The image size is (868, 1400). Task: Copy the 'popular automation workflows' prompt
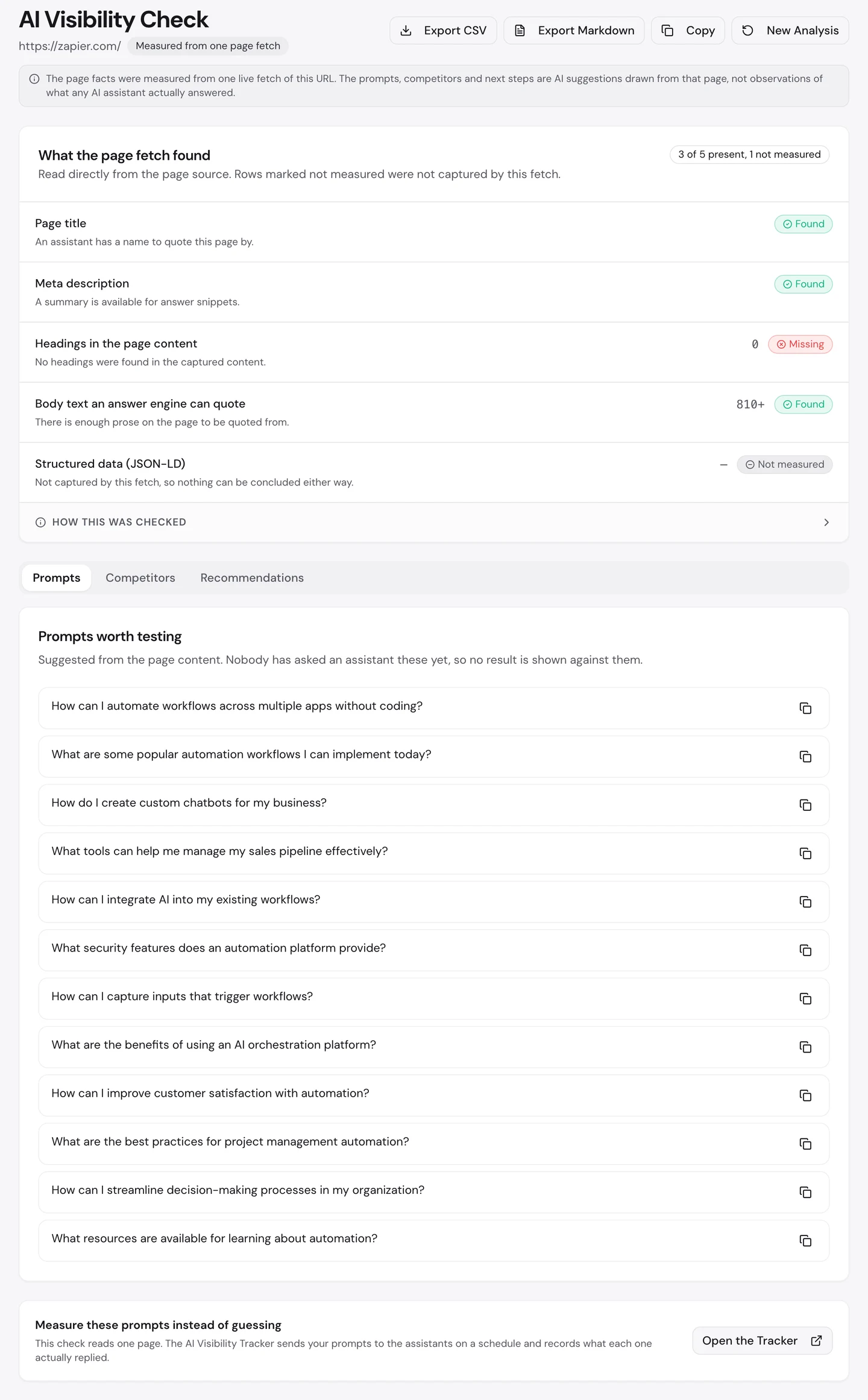(805, 756)
